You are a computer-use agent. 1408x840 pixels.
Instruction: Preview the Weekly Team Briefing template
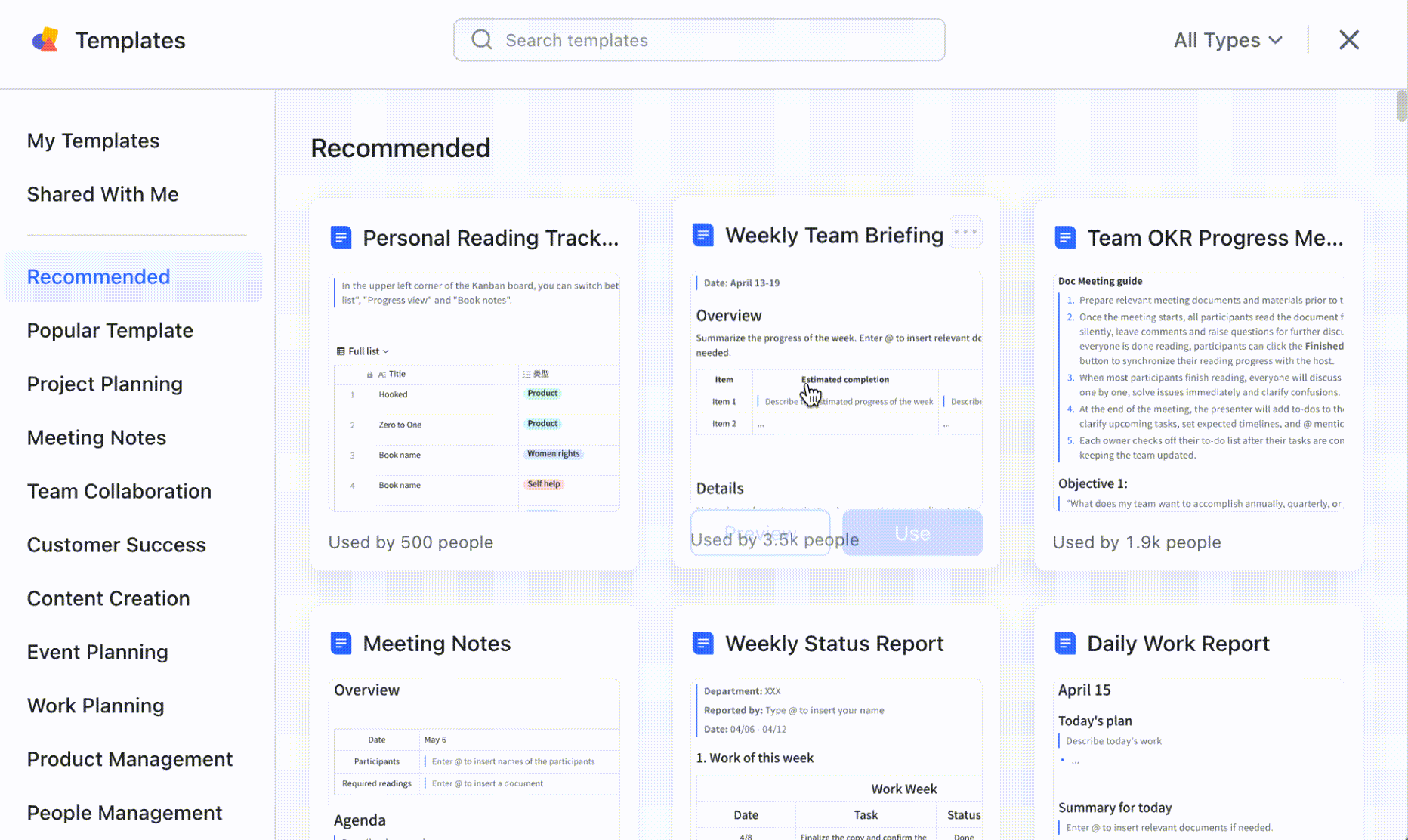760,533
